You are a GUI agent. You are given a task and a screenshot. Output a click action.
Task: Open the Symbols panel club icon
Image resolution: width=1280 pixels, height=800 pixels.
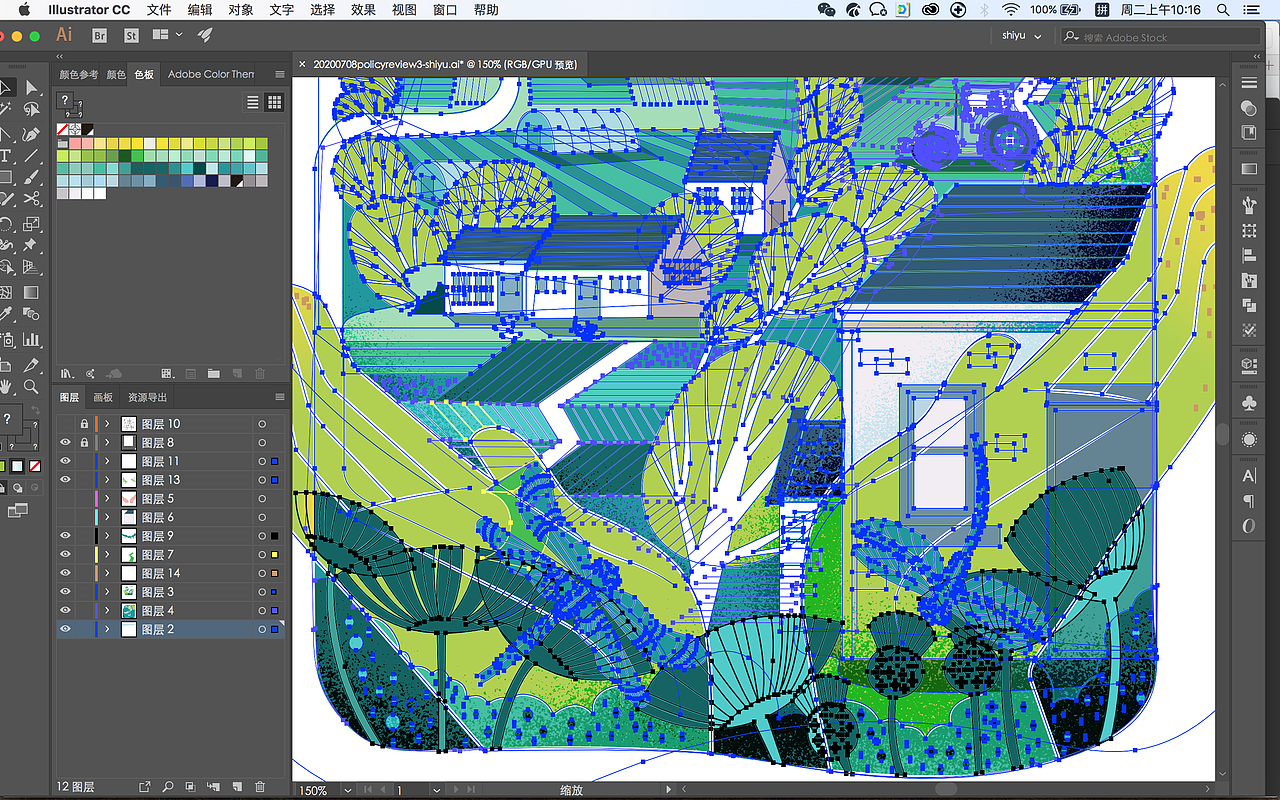(x=1248, y=402)
